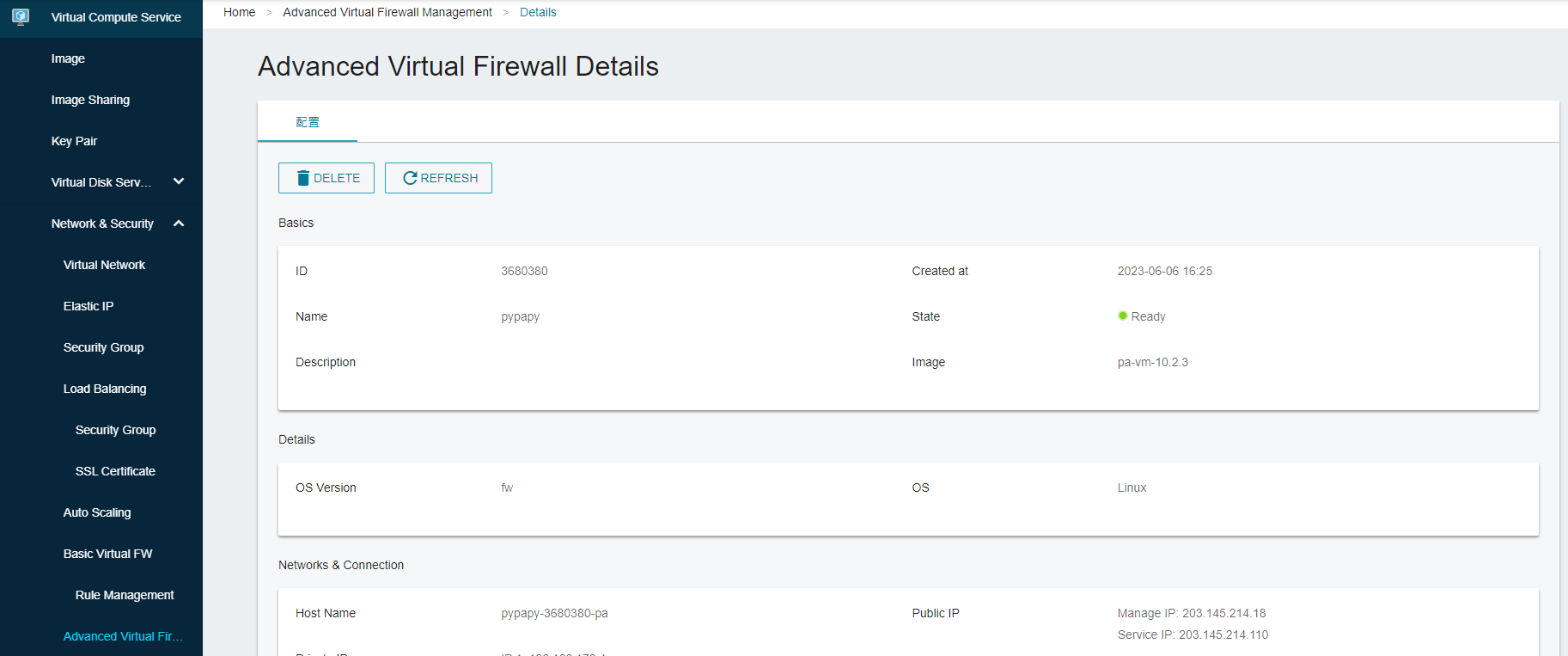Click Service IP 203.145.214.110
This screenshot has height=656, width=1568.
(x=1193, y=635)
